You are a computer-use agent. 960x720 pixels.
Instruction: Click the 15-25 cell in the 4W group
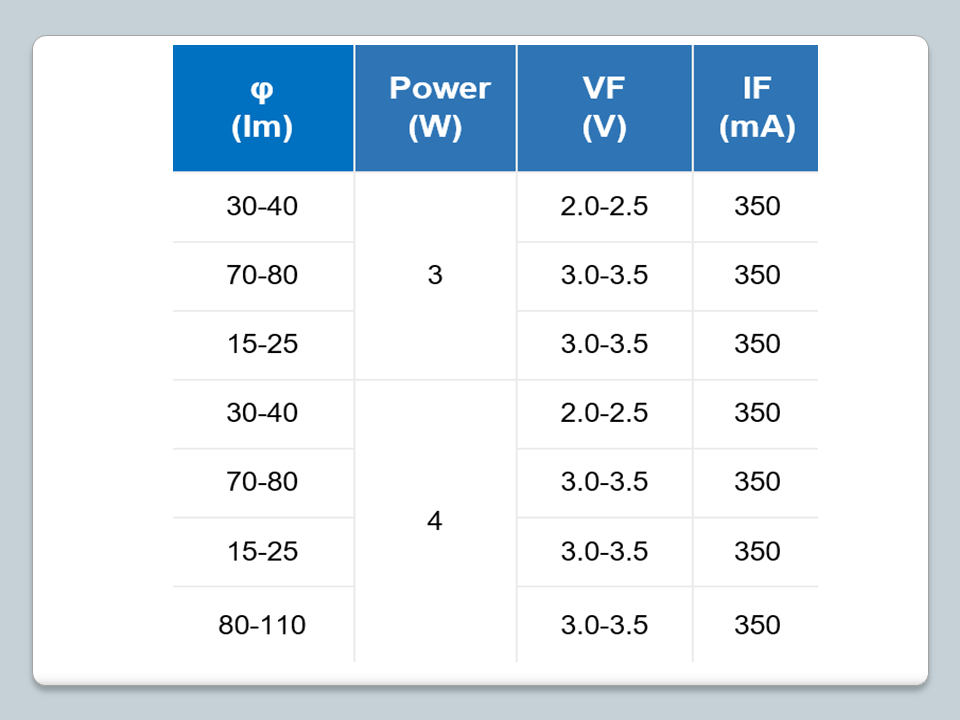[x=262, y=551]
